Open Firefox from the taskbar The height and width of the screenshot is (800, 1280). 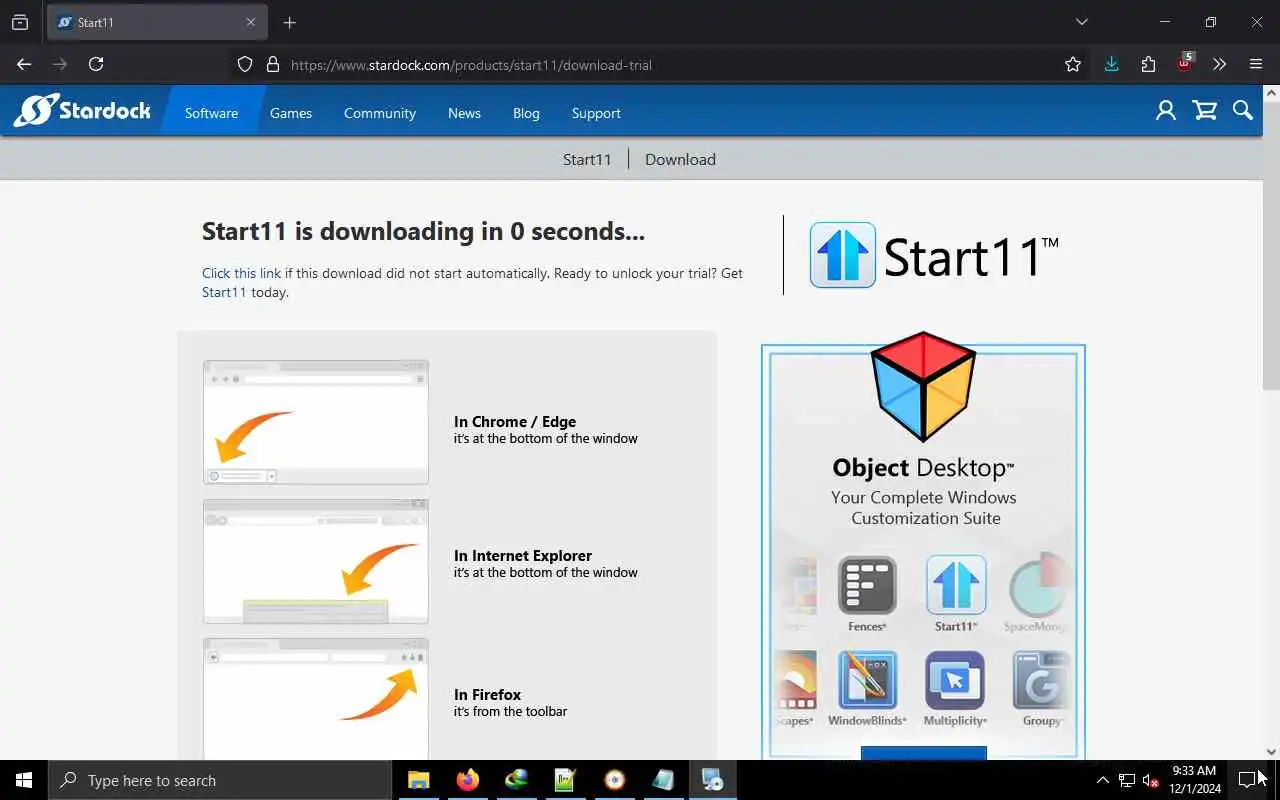pos(467,780)
